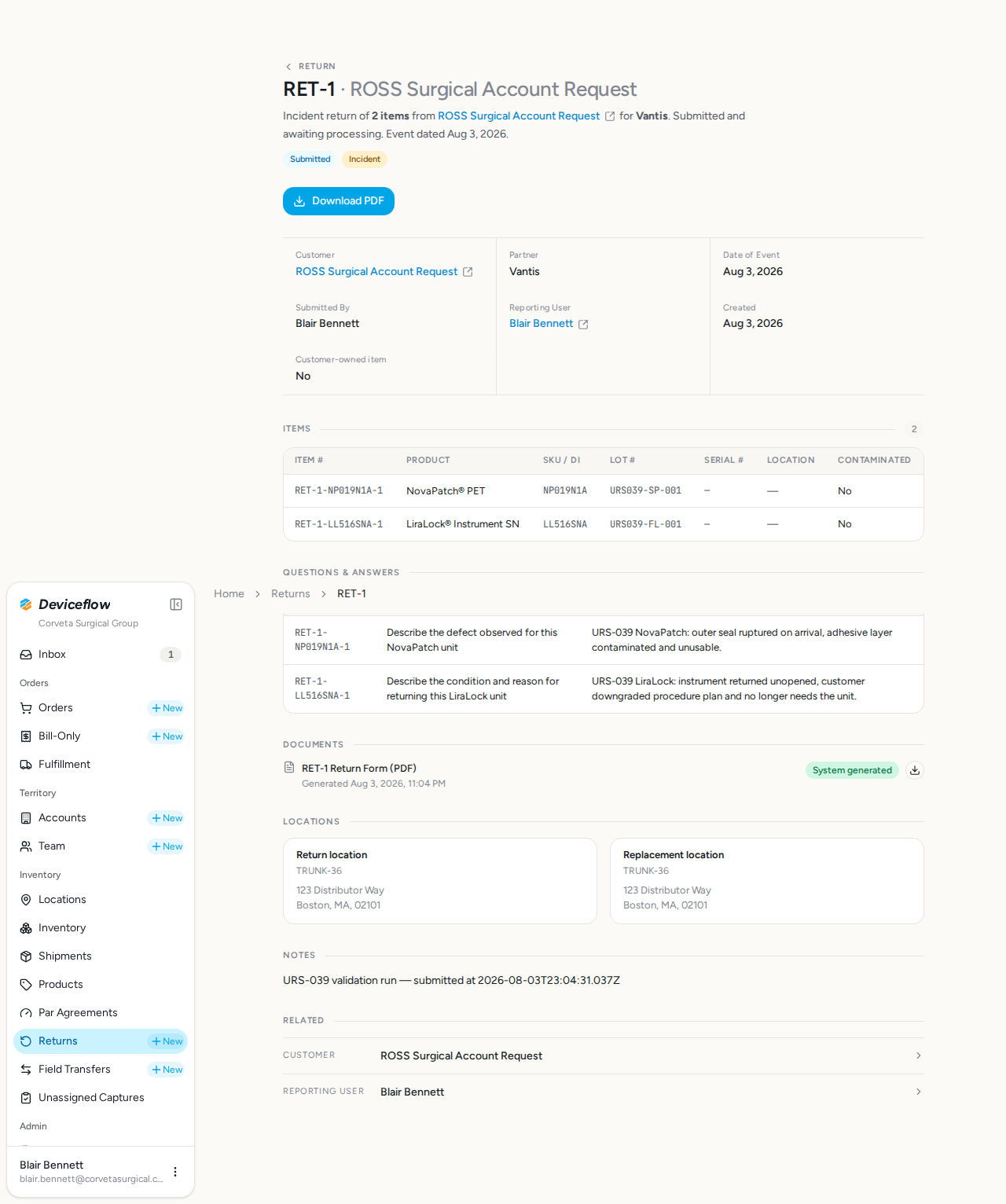This screenshot has width=1006, height=1204.
Task: Click the Incident badge
Action: click(365, 159)
